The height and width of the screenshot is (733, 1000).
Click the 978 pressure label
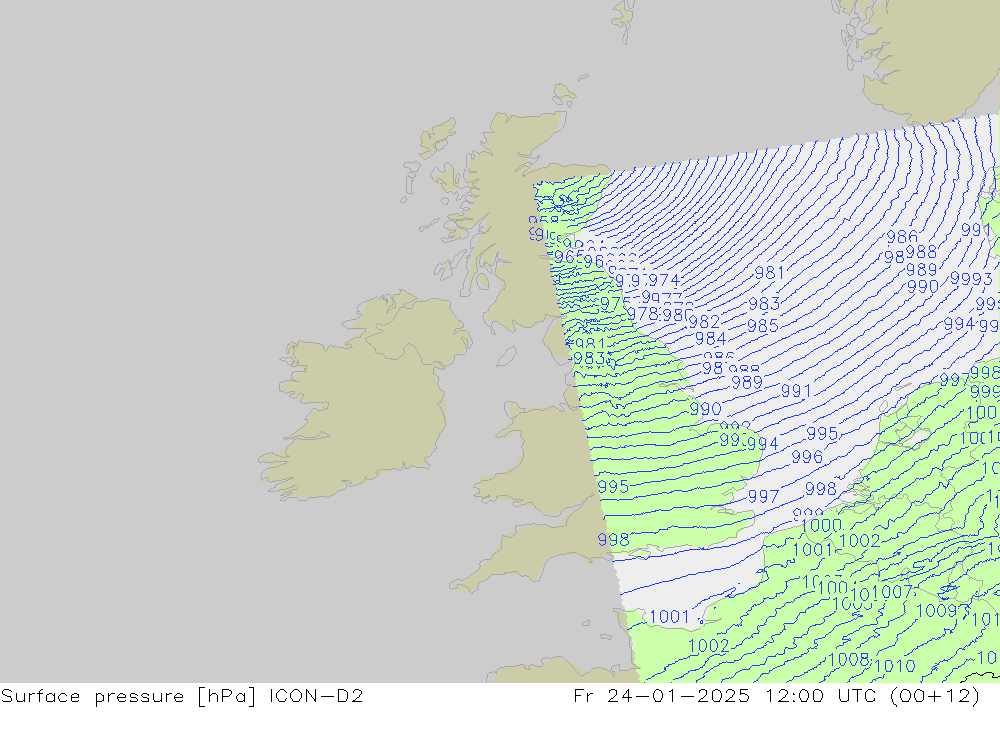pos(643,314)
